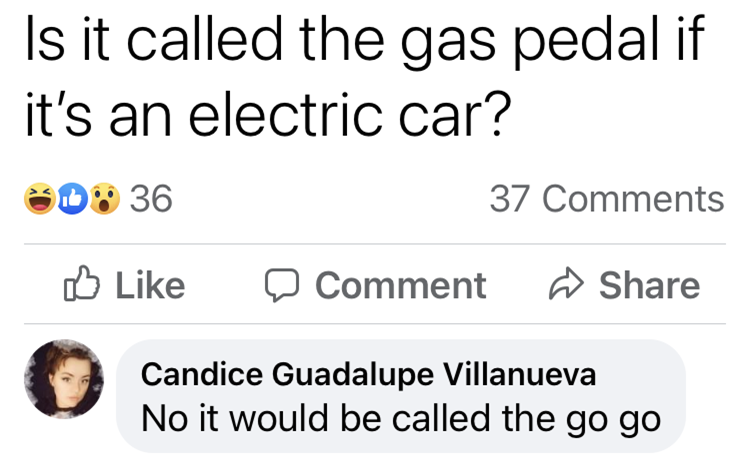The height and width of the screenshot is (463, 750).
Task: Open the Candice Guadalupe Villanueva profile name
Action: coord(368,374)
